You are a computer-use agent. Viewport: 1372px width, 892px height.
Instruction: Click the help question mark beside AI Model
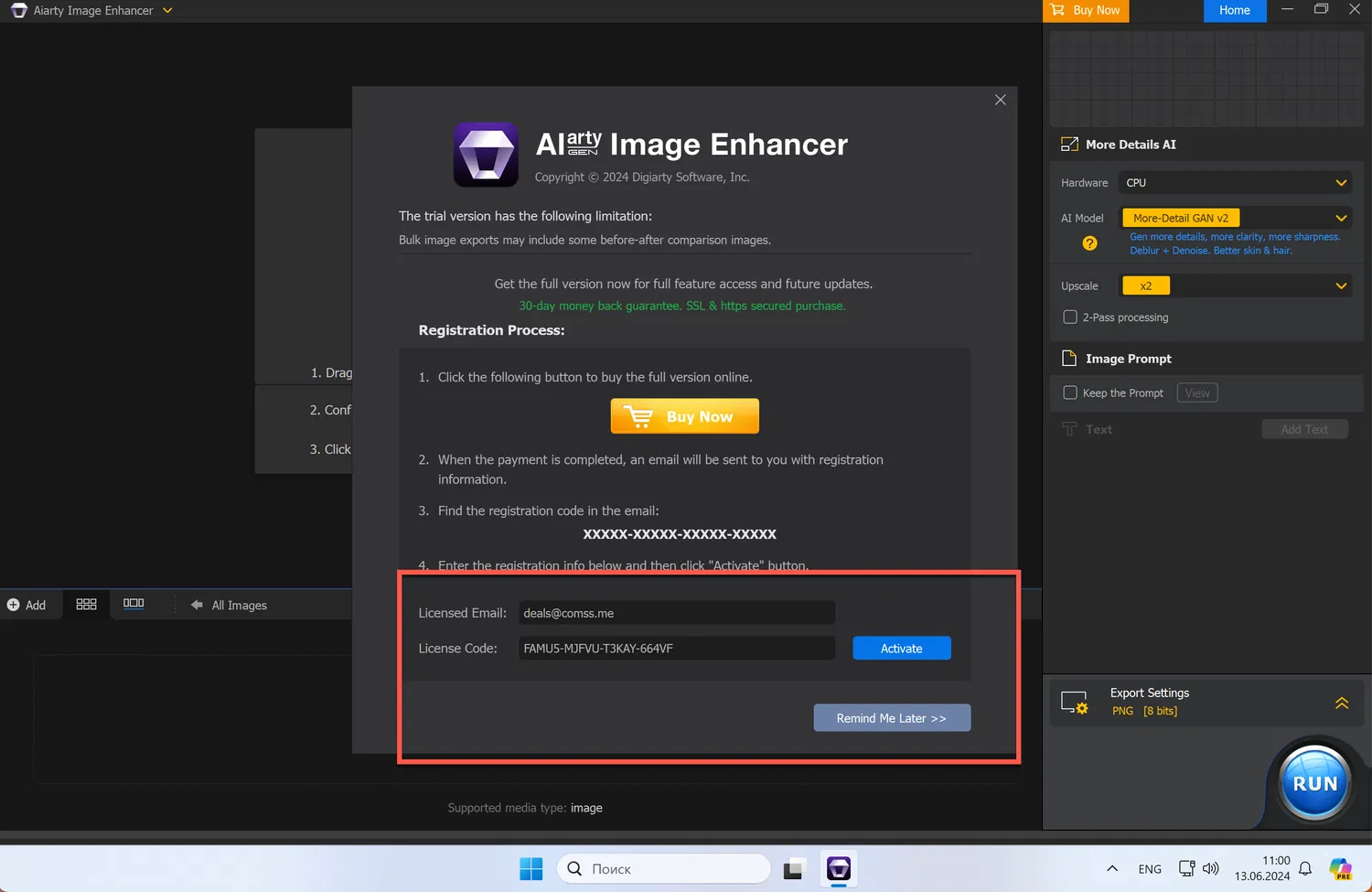1089,243
